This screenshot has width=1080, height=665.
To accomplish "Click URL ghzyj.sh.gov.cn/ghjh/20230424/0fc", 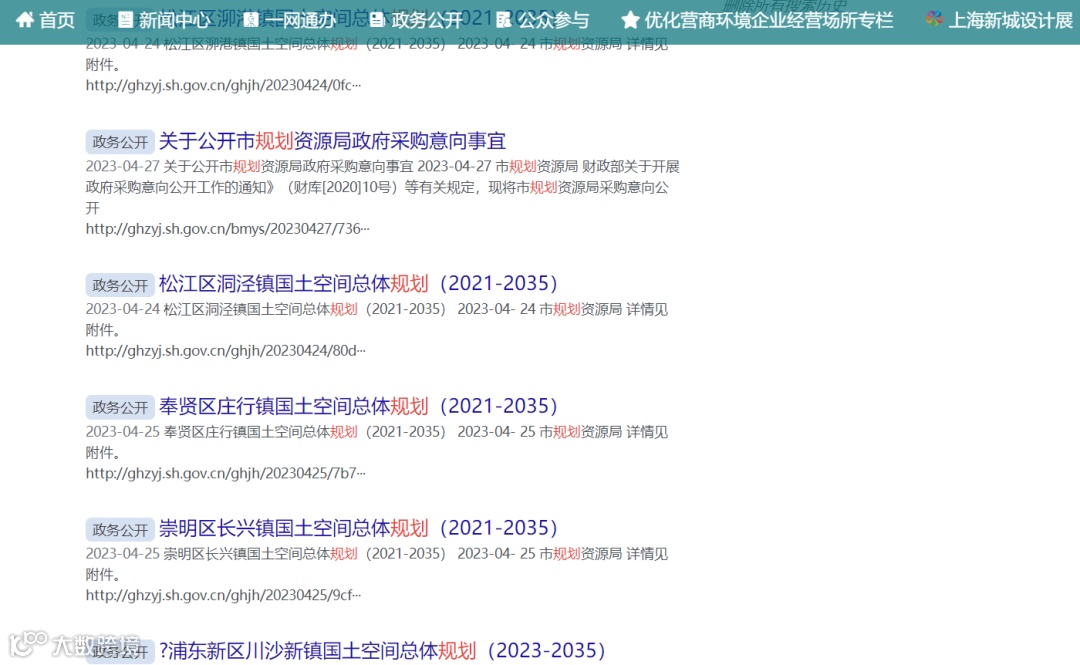I will point(223,85).
